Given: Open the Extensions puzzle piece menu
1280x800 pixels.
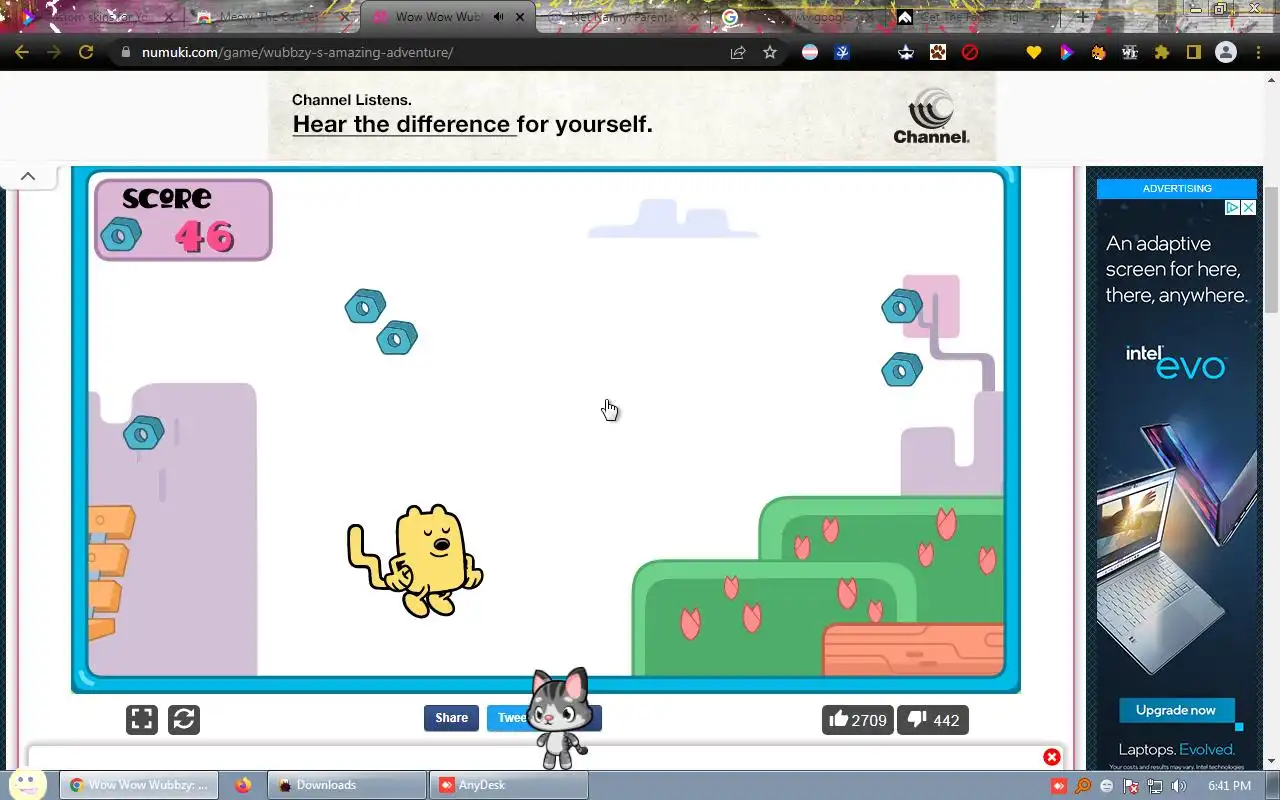Looking at the screenshot, I should tap(1162, 52).
